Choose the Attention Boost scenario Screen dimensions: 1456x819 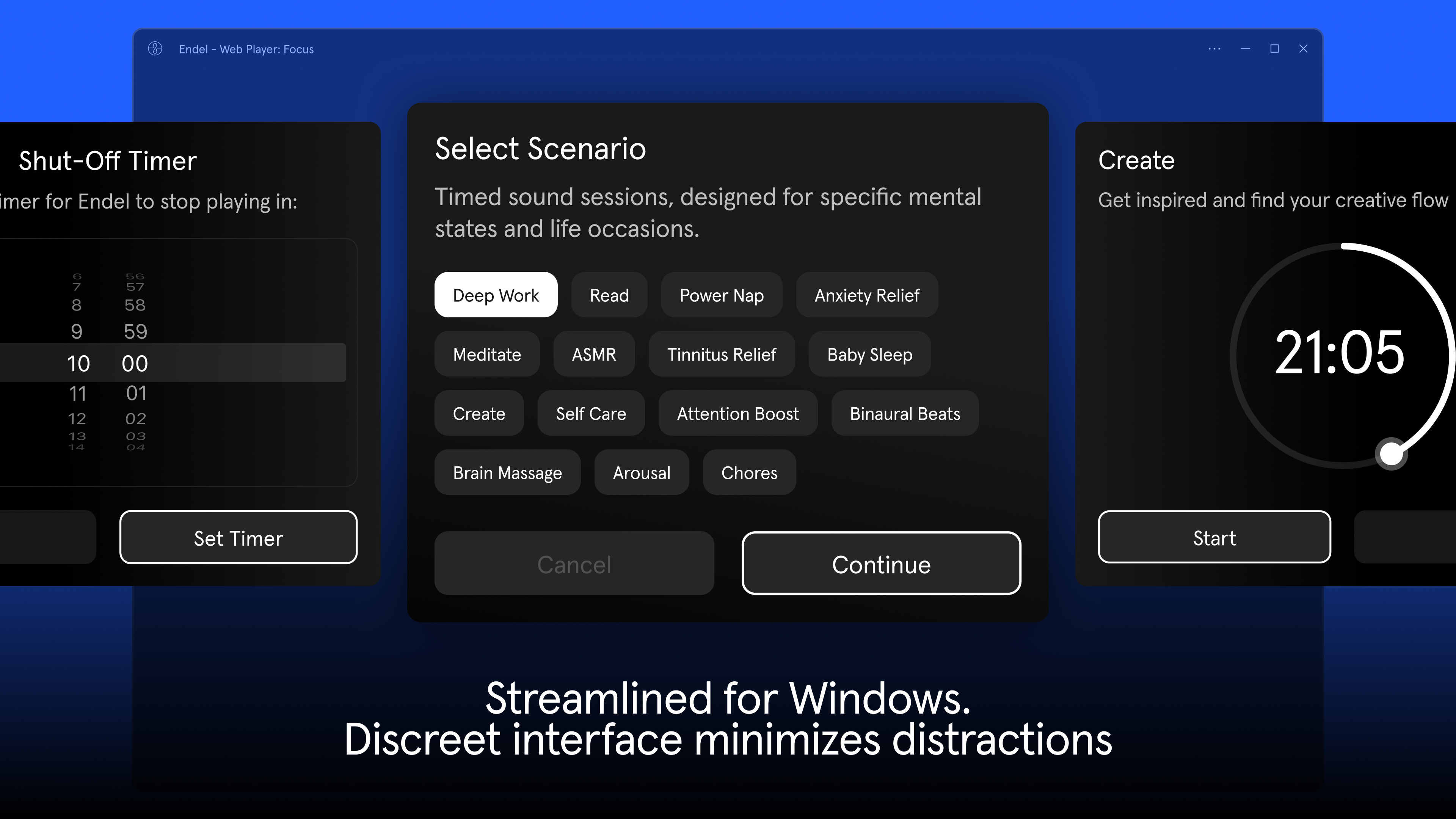click(x=737, y=414)
